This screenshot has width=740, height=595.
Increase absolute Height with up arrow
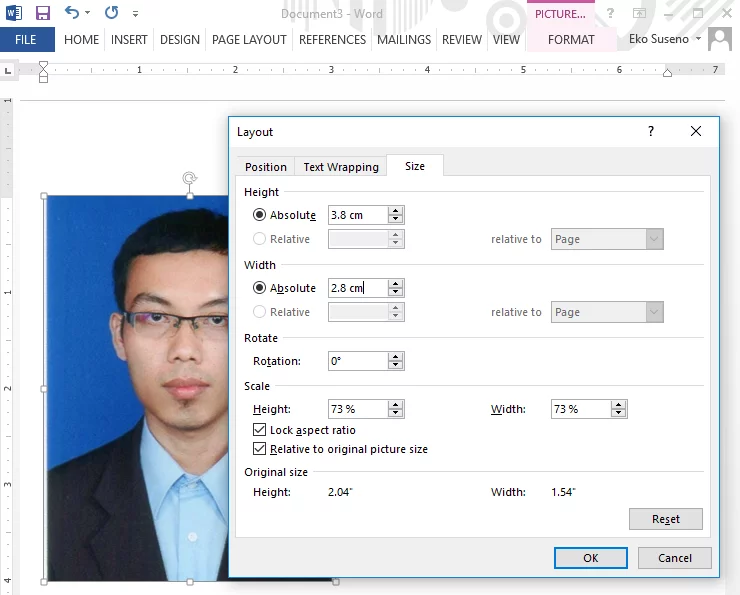[x=395, y=210]
